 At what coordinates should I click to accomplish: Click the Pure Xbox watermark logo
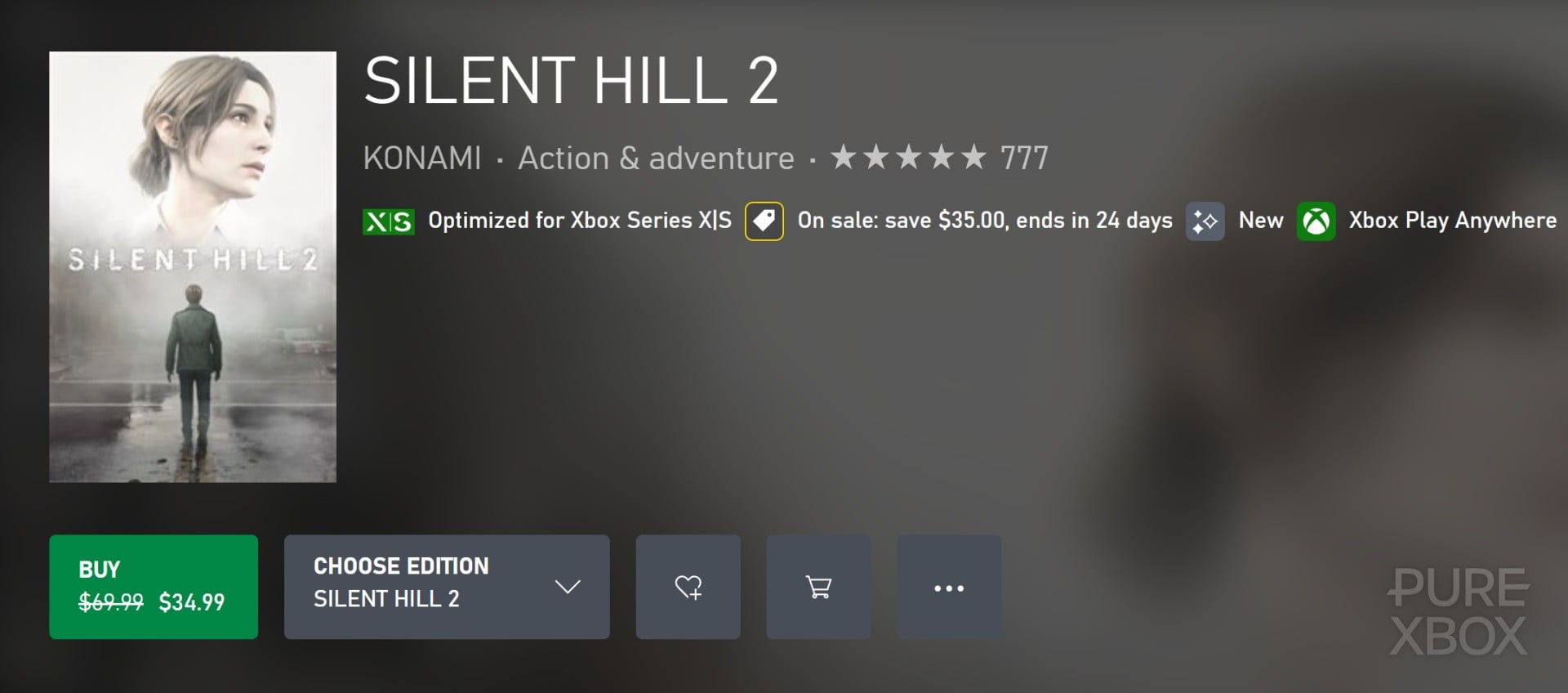point(1459,611)
